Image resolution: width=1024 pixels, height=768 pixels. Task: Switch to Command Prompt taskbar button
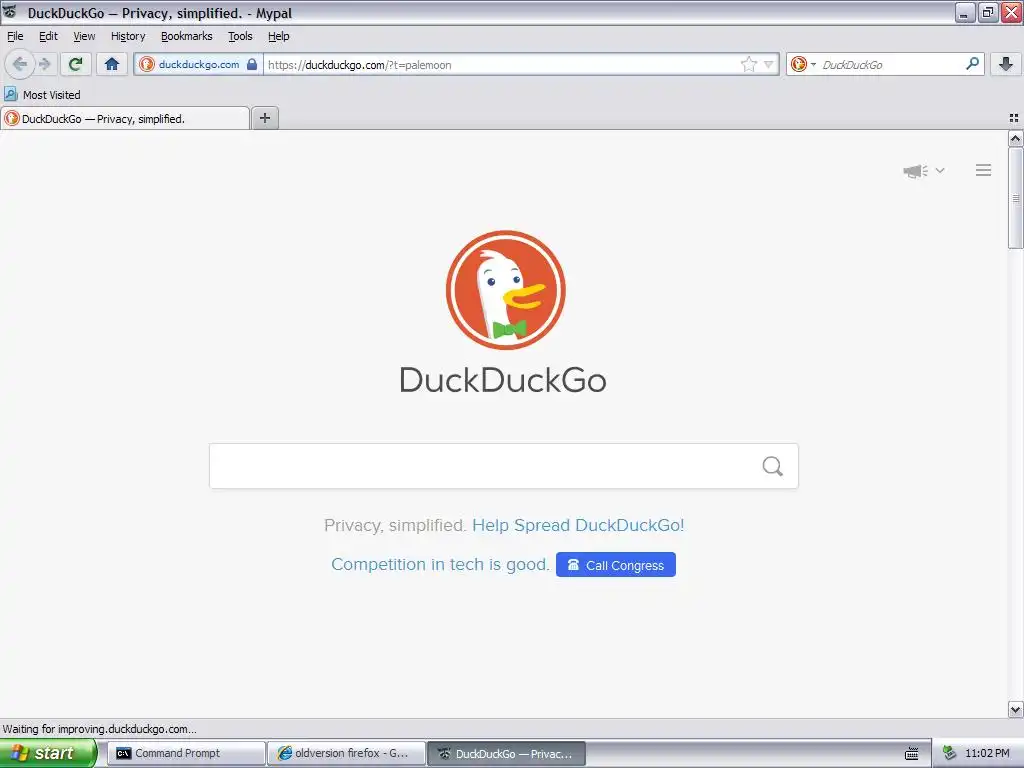[x=186, y=754]
